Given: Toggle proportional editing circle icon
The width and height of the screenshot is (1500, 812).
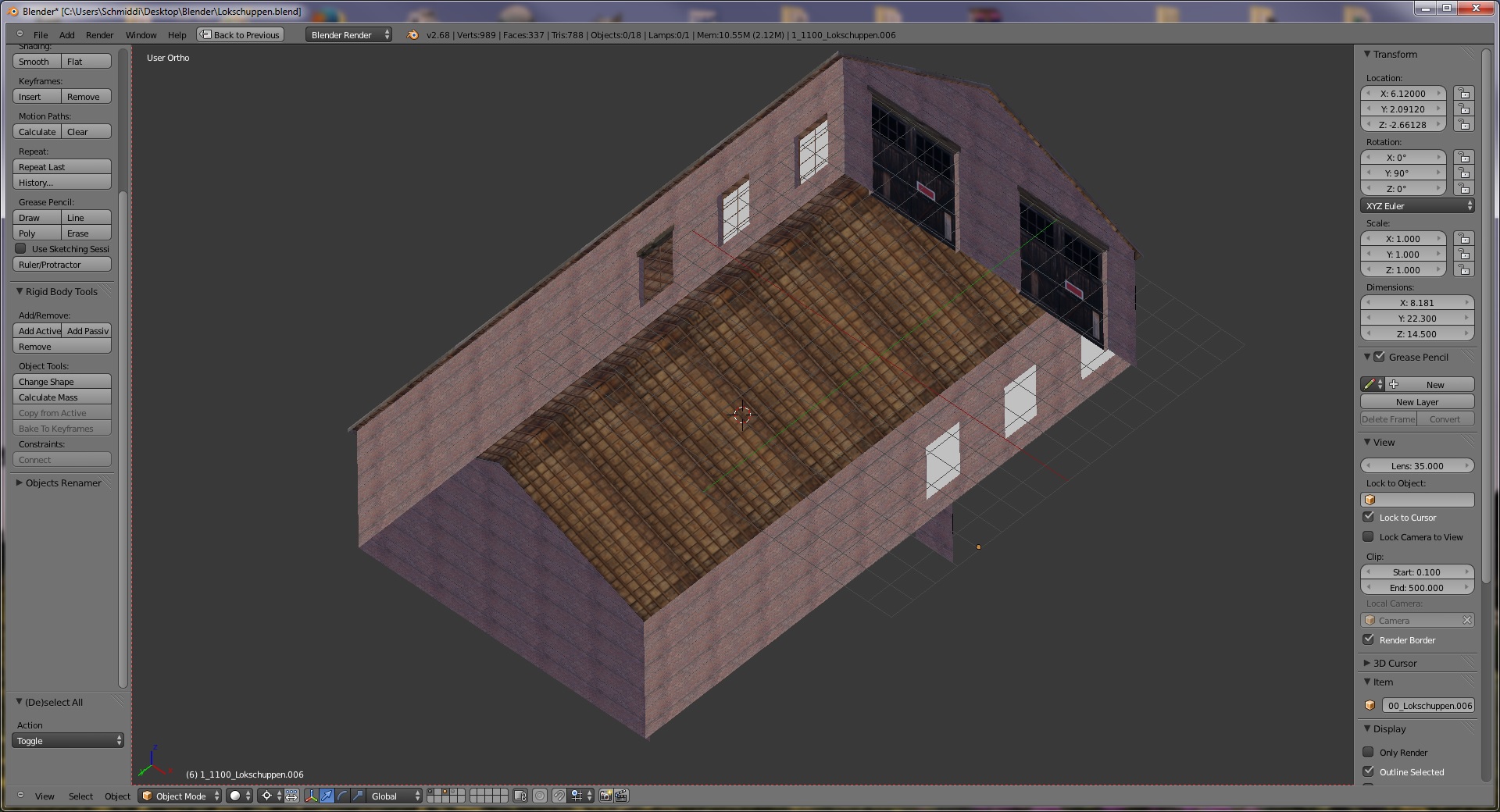Looking at the screenshot, I should tap(540, 796).
